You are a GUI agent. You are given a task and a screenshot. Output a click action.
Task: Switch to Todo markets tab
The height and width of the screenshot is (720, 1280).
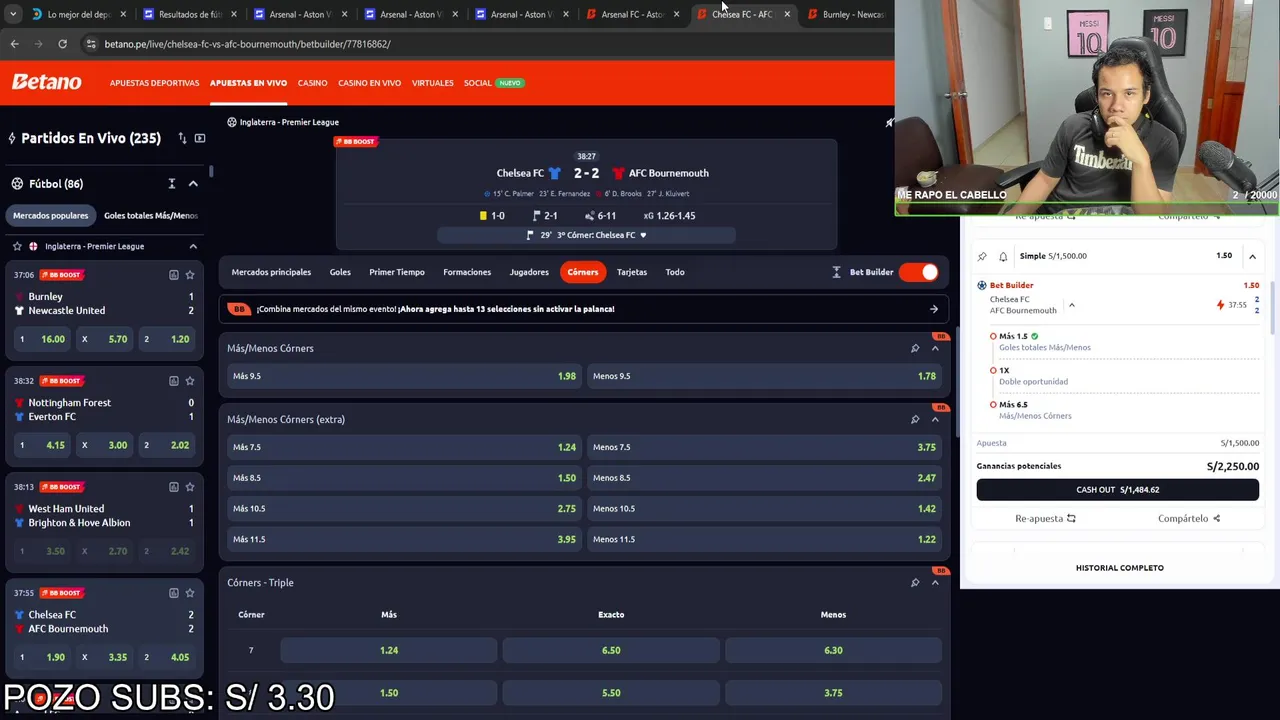675,272
